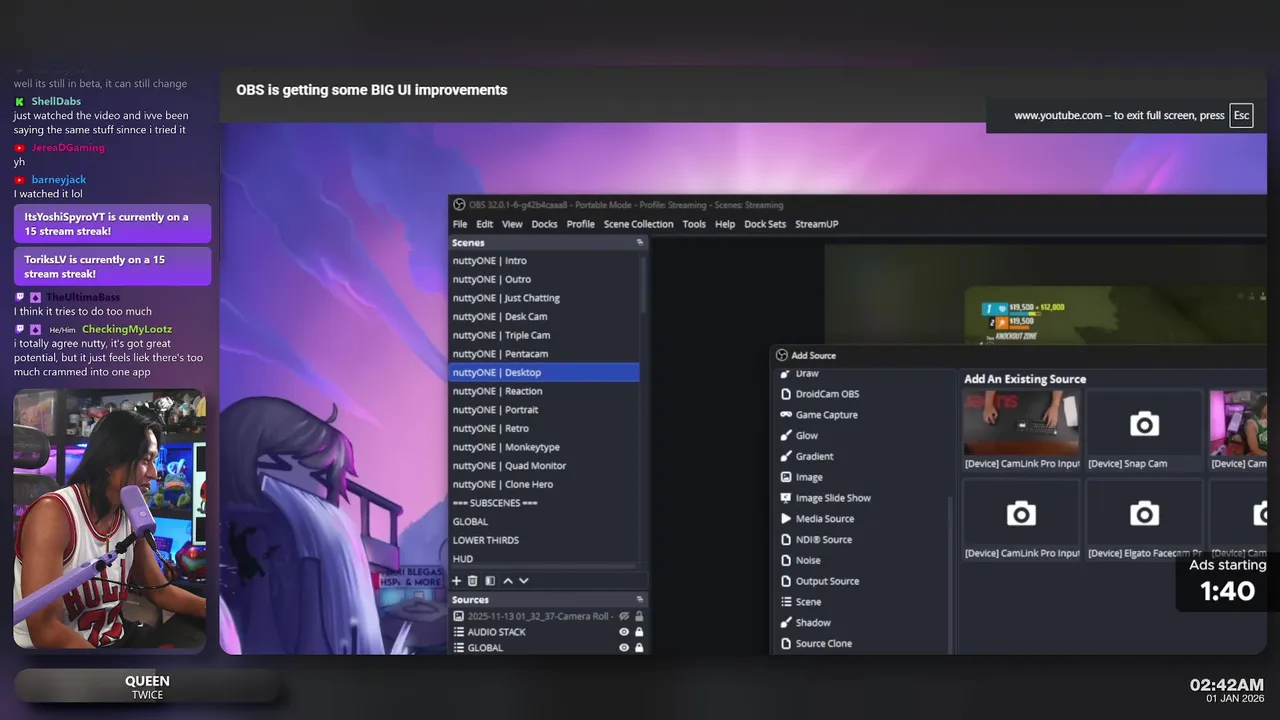Move scene up with the up arrow
1280x720 pixels.
click(x=507, y=581)
